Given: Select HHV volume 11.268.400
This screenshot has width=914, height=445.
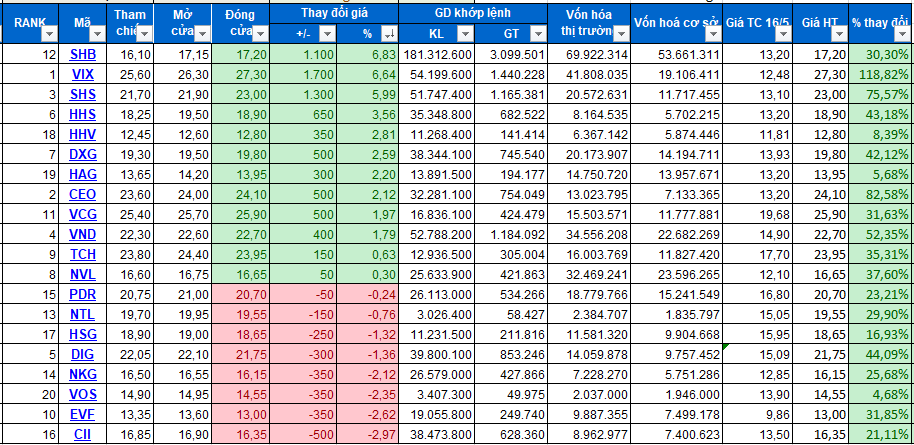Looking at the screenshot, I should 437,135.
